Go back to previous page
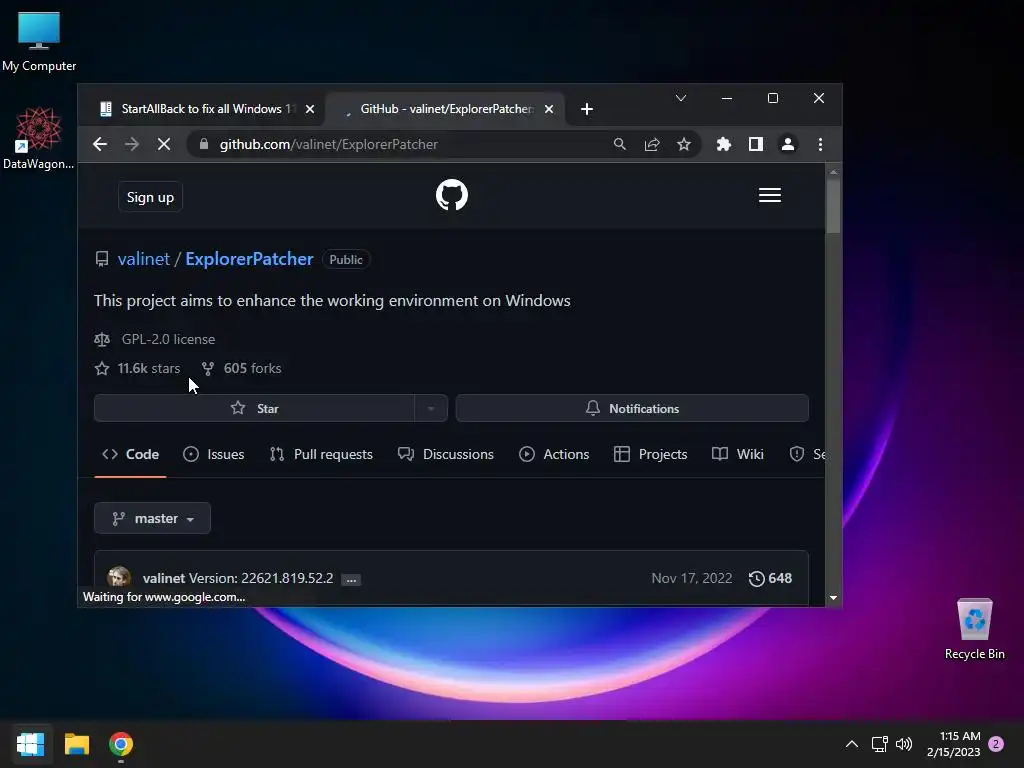The height and width of the screenshot is (768, 1024). tap(100, 144)
